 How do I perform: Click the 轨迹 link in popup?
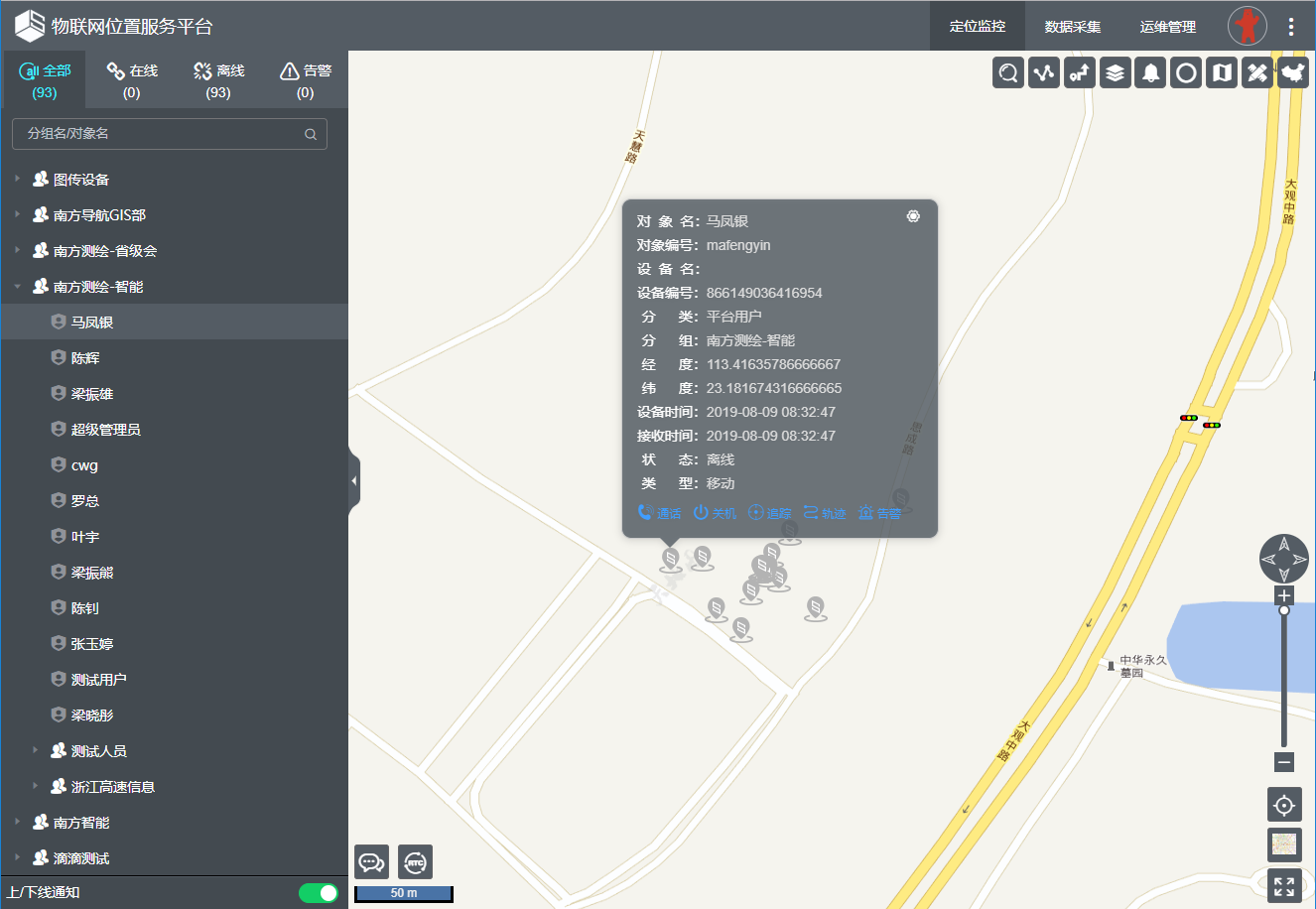(825, 513)
